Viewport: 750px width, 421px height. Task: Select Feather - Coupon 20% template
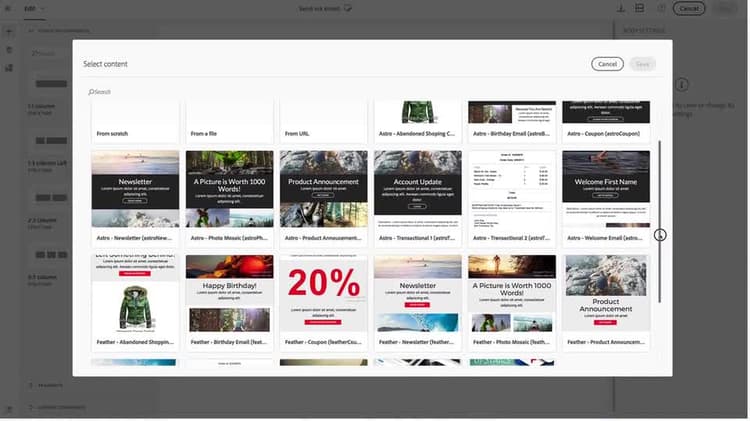coord(324,302)
